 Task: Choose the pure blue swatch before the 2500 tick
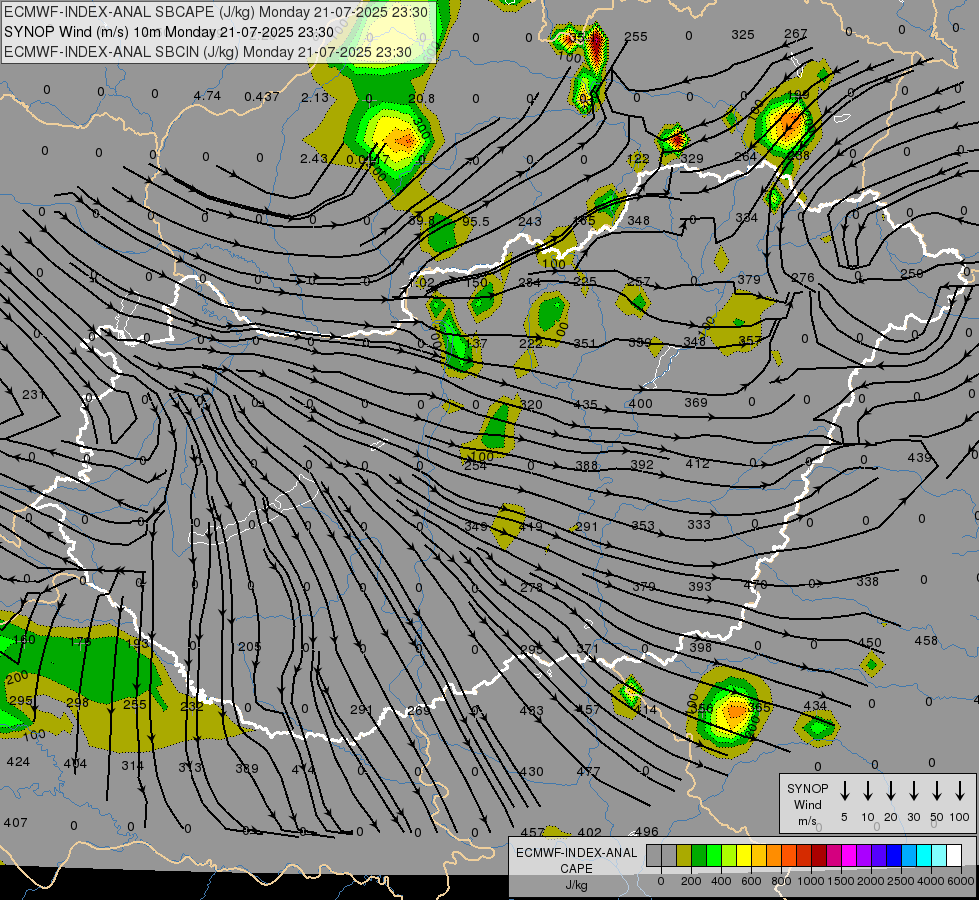click(x=893, y=856)
